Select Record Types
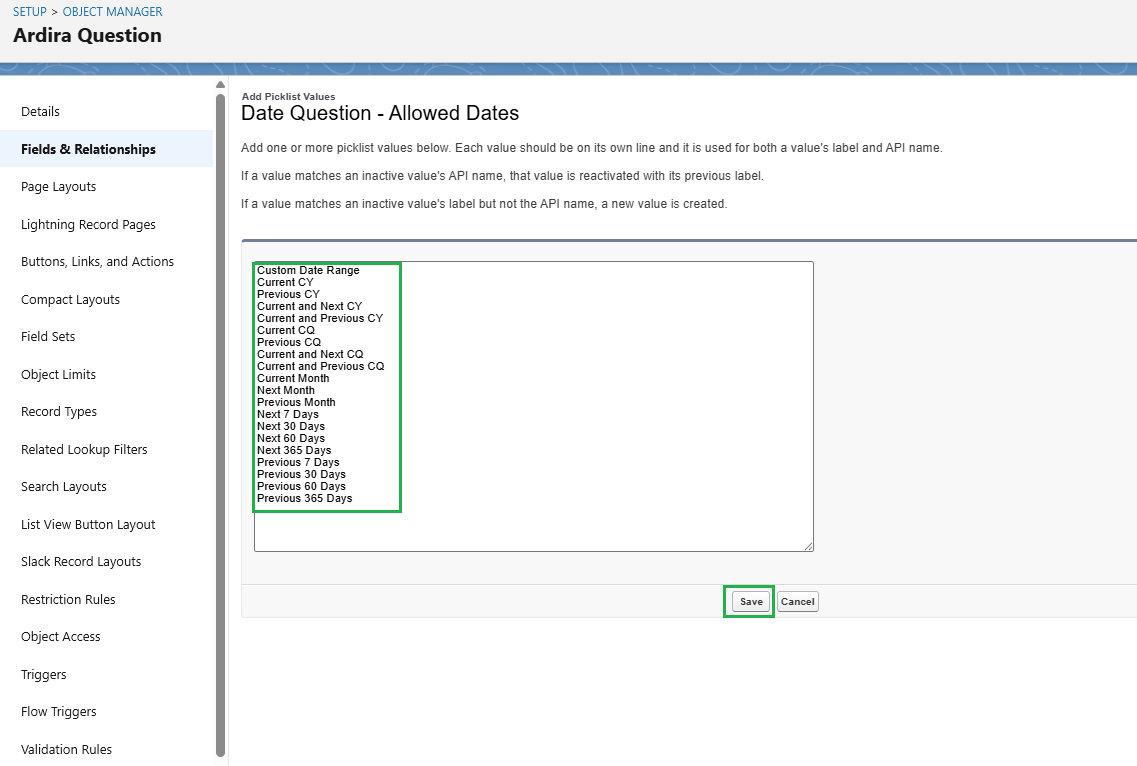Screen dimensions: 1137x766 coord(58,411)
